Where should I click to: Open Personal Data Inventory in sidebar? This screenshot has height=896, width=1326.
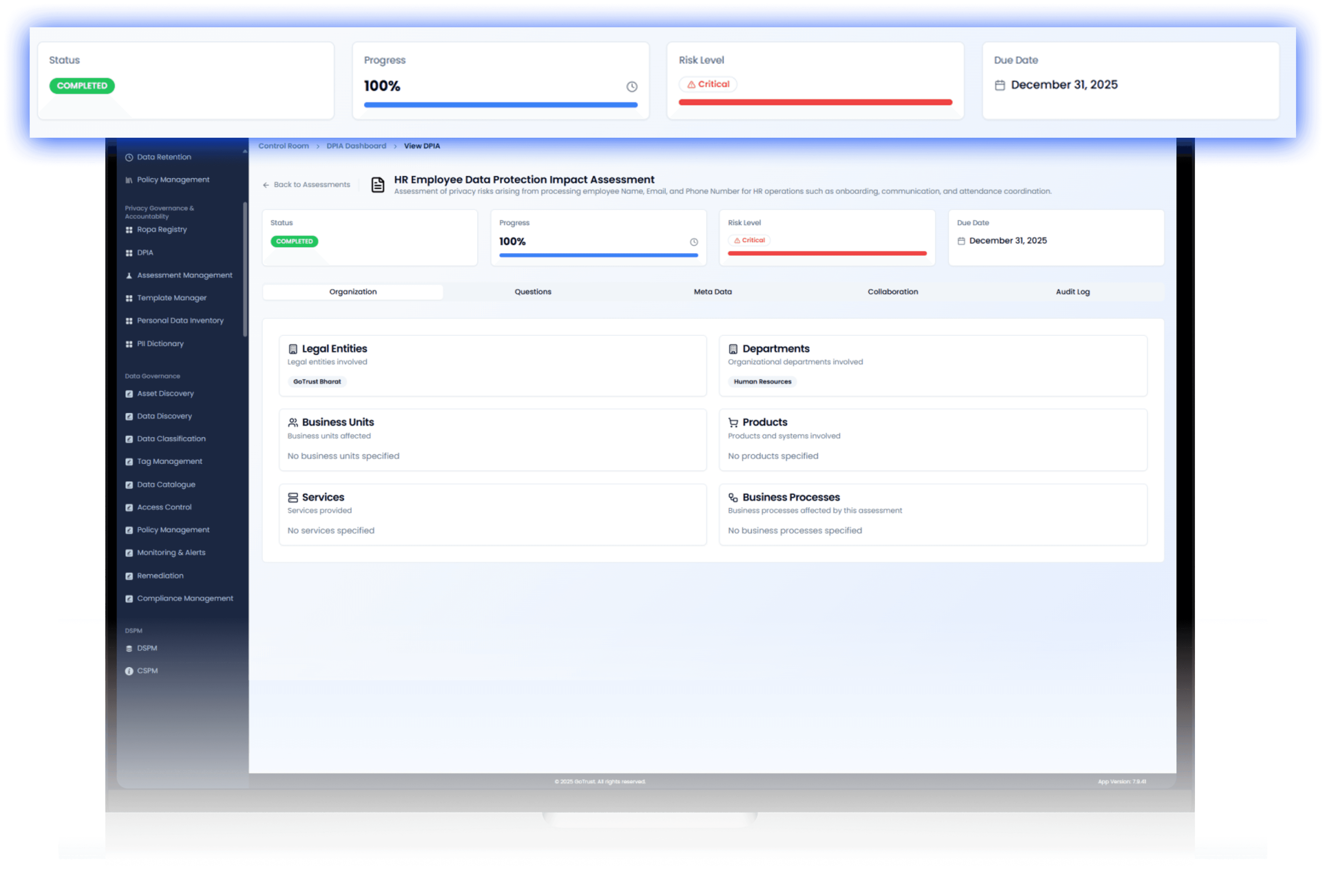180,321
